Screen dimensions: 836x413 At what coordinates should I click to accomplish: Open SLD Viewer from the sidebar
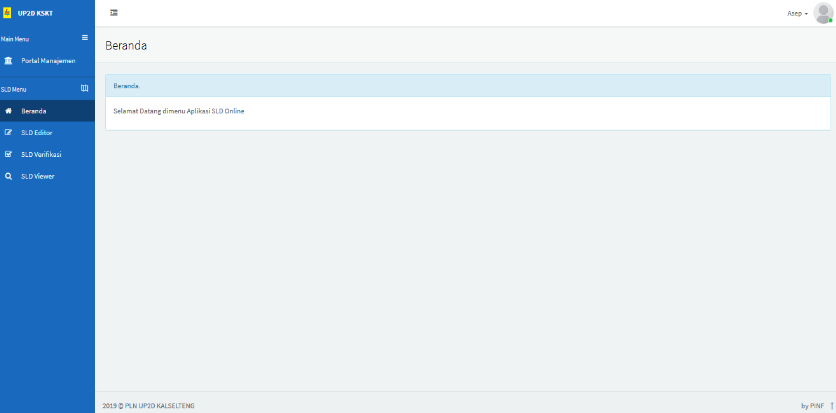(x=37, y=176)
